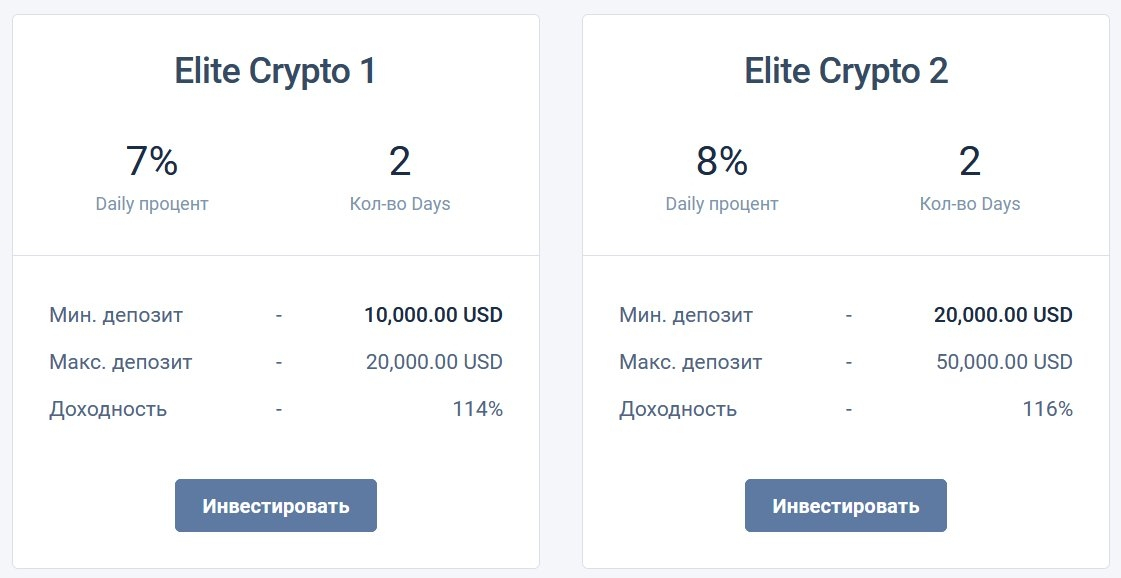Click "Мин. депозит" label in Elite Crypto 2
This screenshot has width=1121, height=578.
point(686,316)
